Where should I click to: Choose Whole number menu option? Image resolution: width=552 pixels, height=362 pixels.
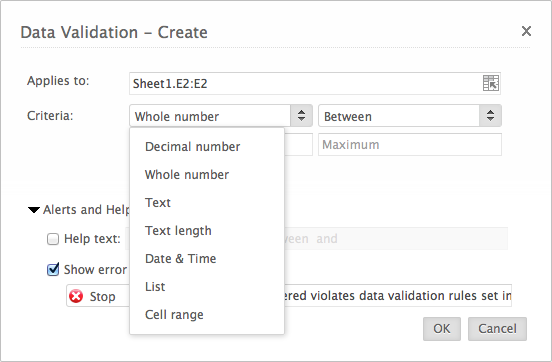point(187,175)
